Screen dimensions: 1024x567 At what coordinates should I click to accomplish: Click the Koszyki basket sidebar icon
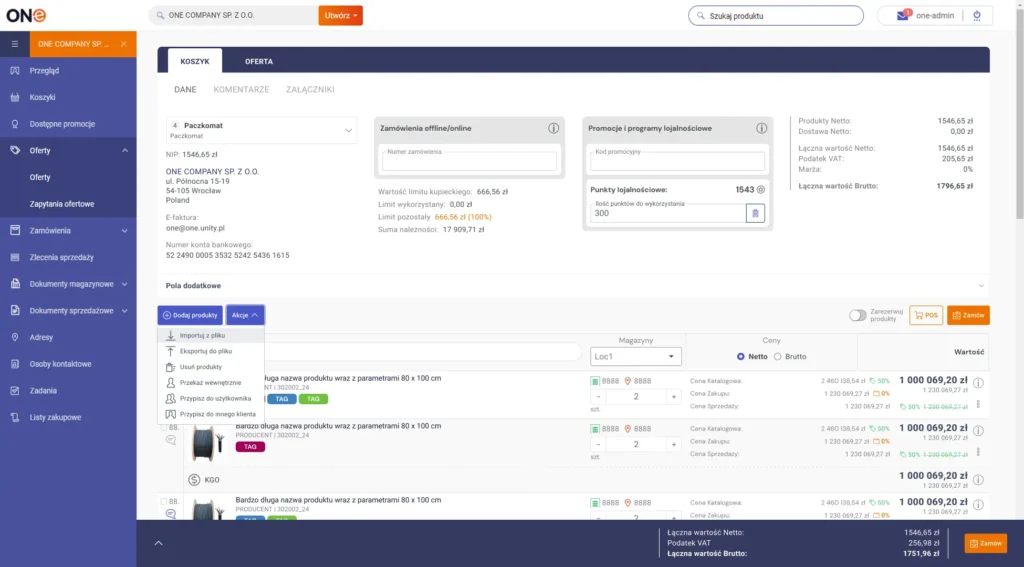coord(15,97)
